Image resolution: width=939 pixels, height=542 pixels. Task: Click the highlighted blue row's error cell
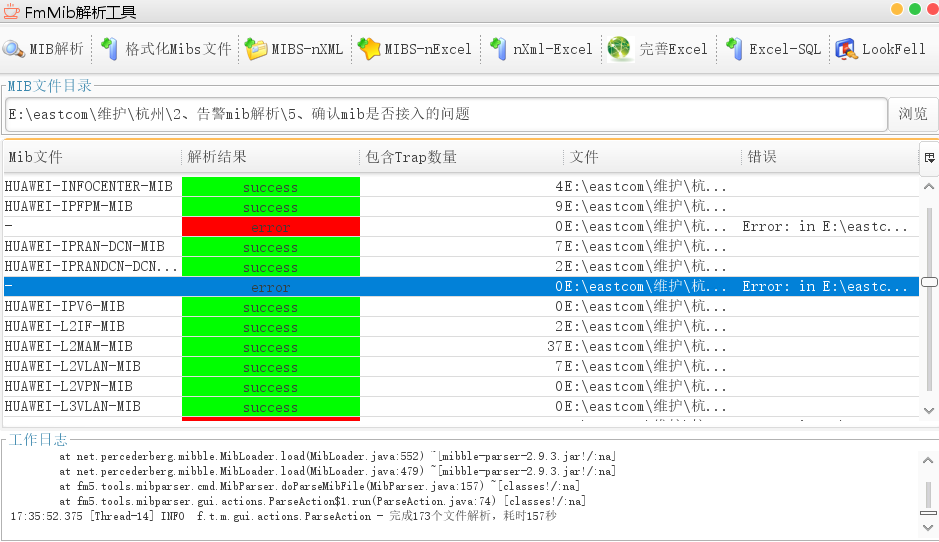271,287
